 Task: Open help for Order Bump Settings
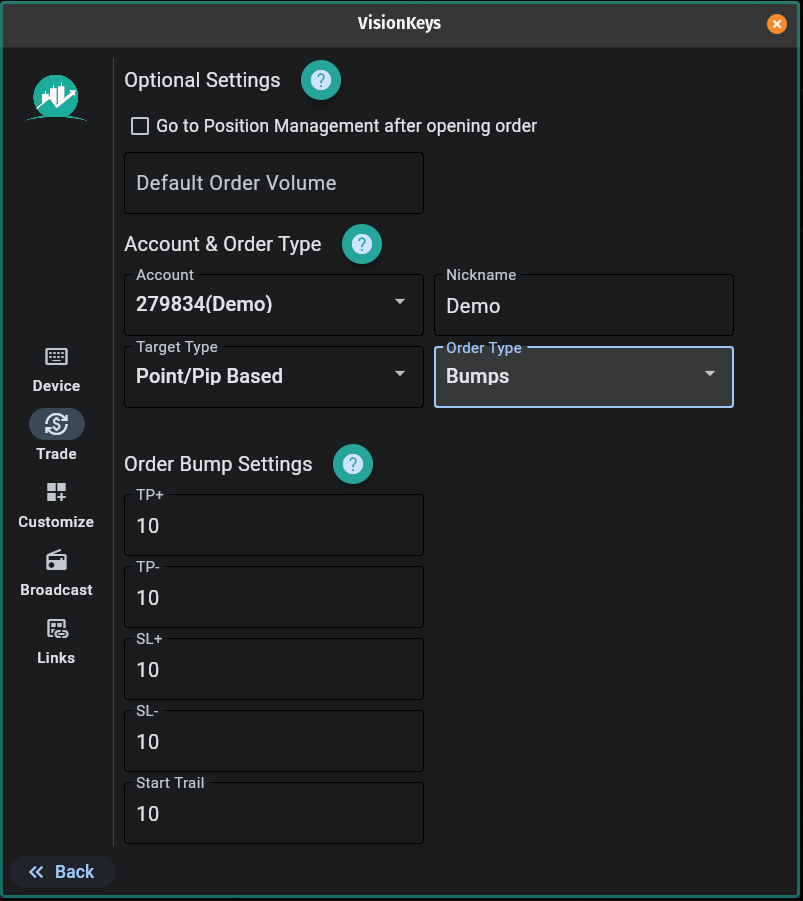[353, 464]
